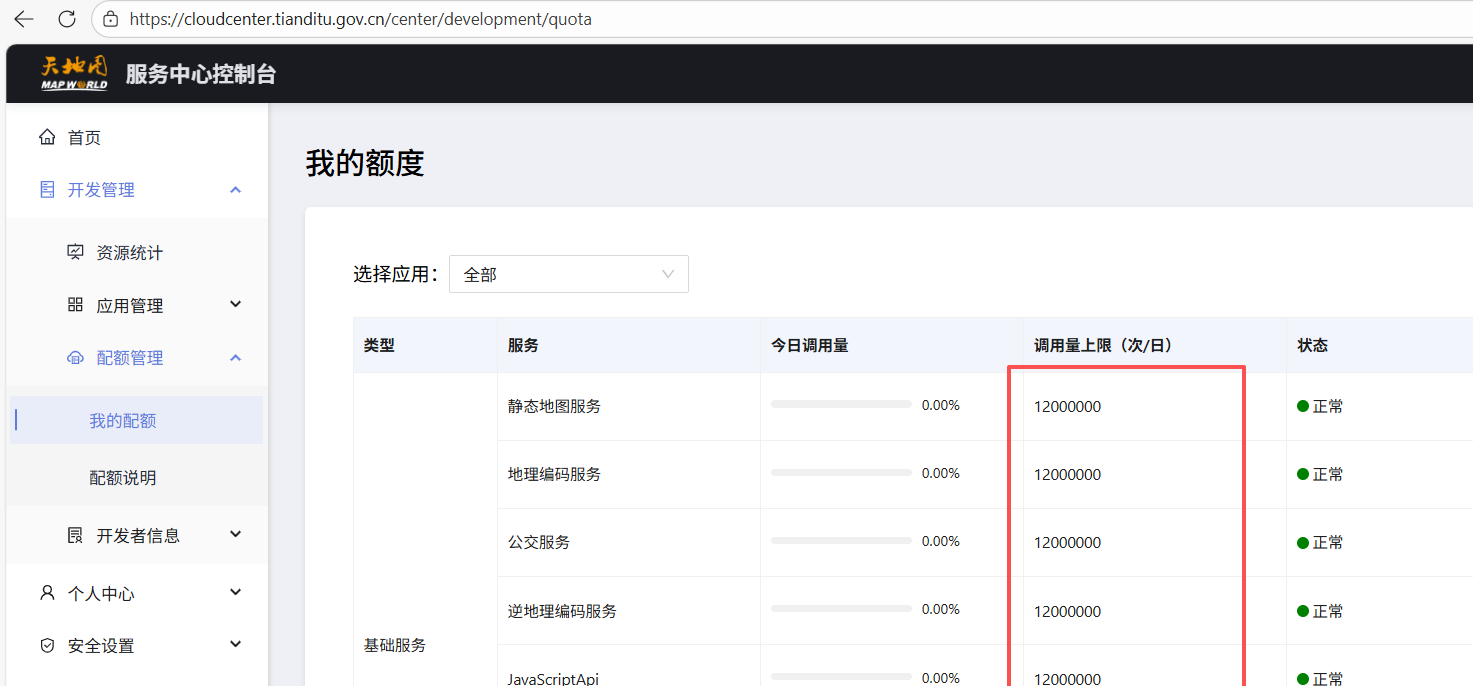Screen dimensions: 1473x686
Task: Select 我的配额 in the sidebar
Action: pyautogui.click(x=123, y=421)
